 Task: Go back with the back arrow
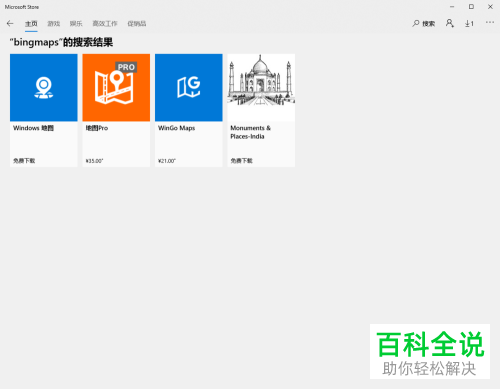10,23
